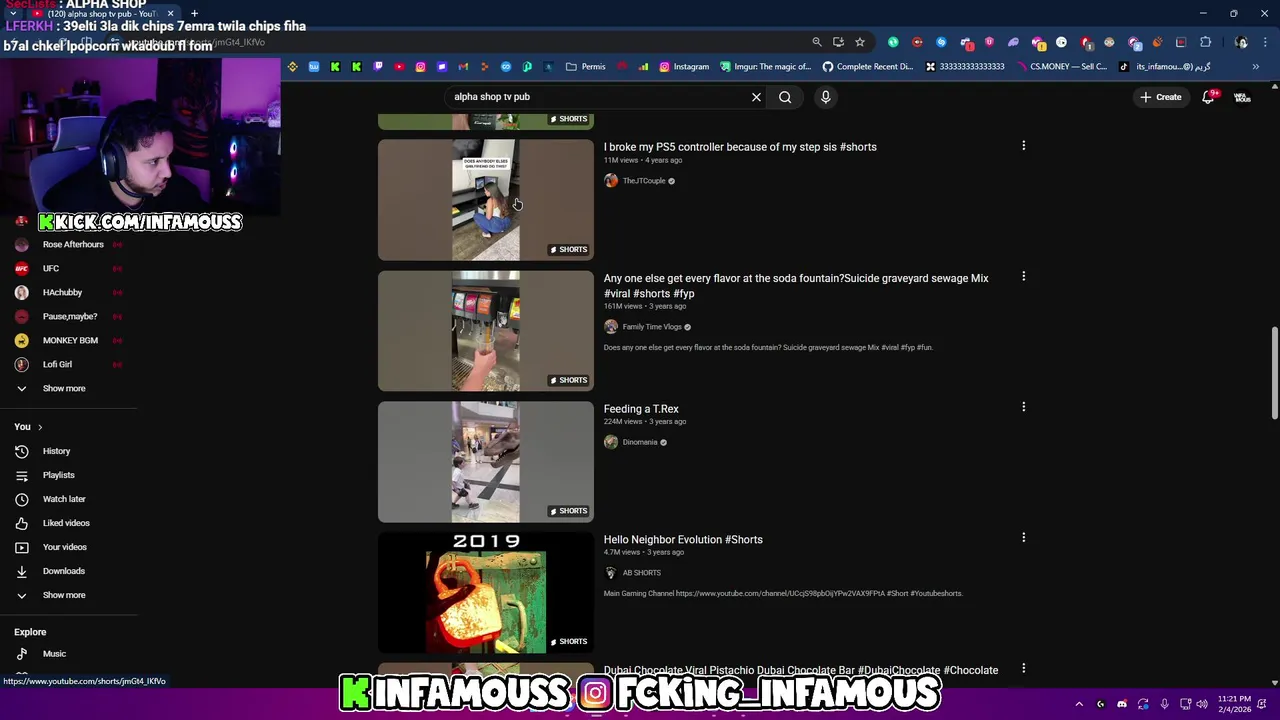Visit Family Time Vlogs channel

coord(652,327)
